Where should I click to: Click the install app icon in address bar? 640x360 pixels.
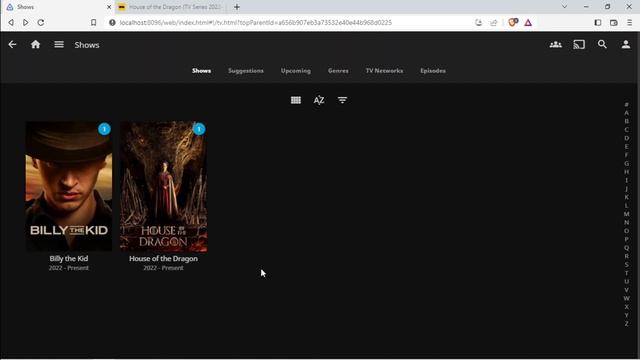point(479,22)
